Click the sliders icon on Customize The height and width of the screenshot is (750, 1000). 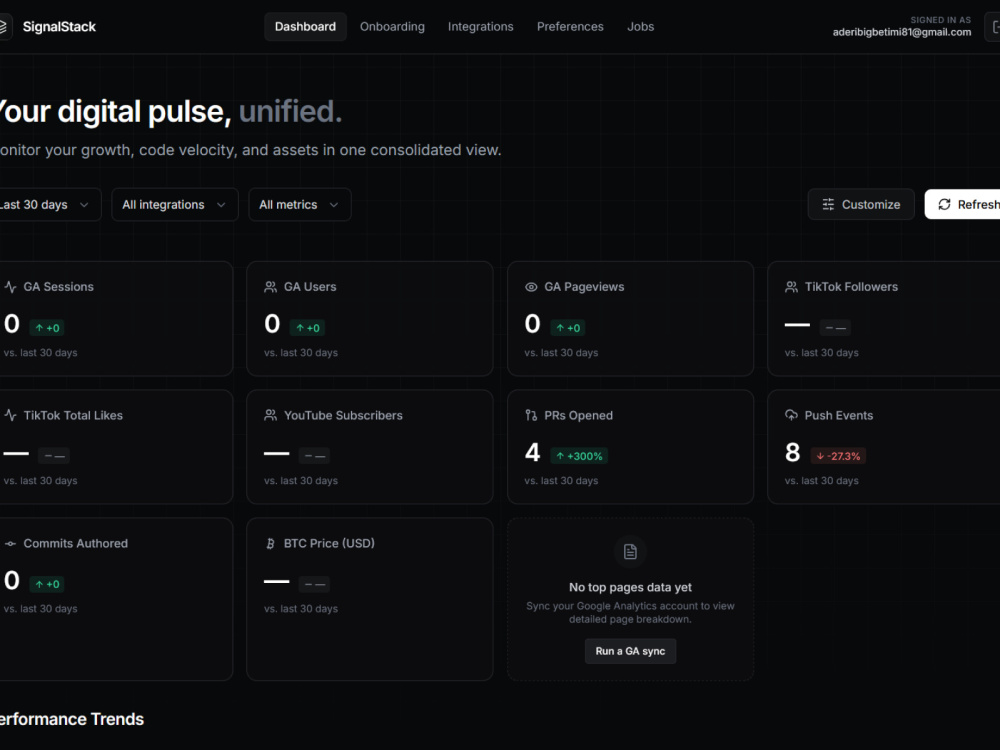pos(828,204)
